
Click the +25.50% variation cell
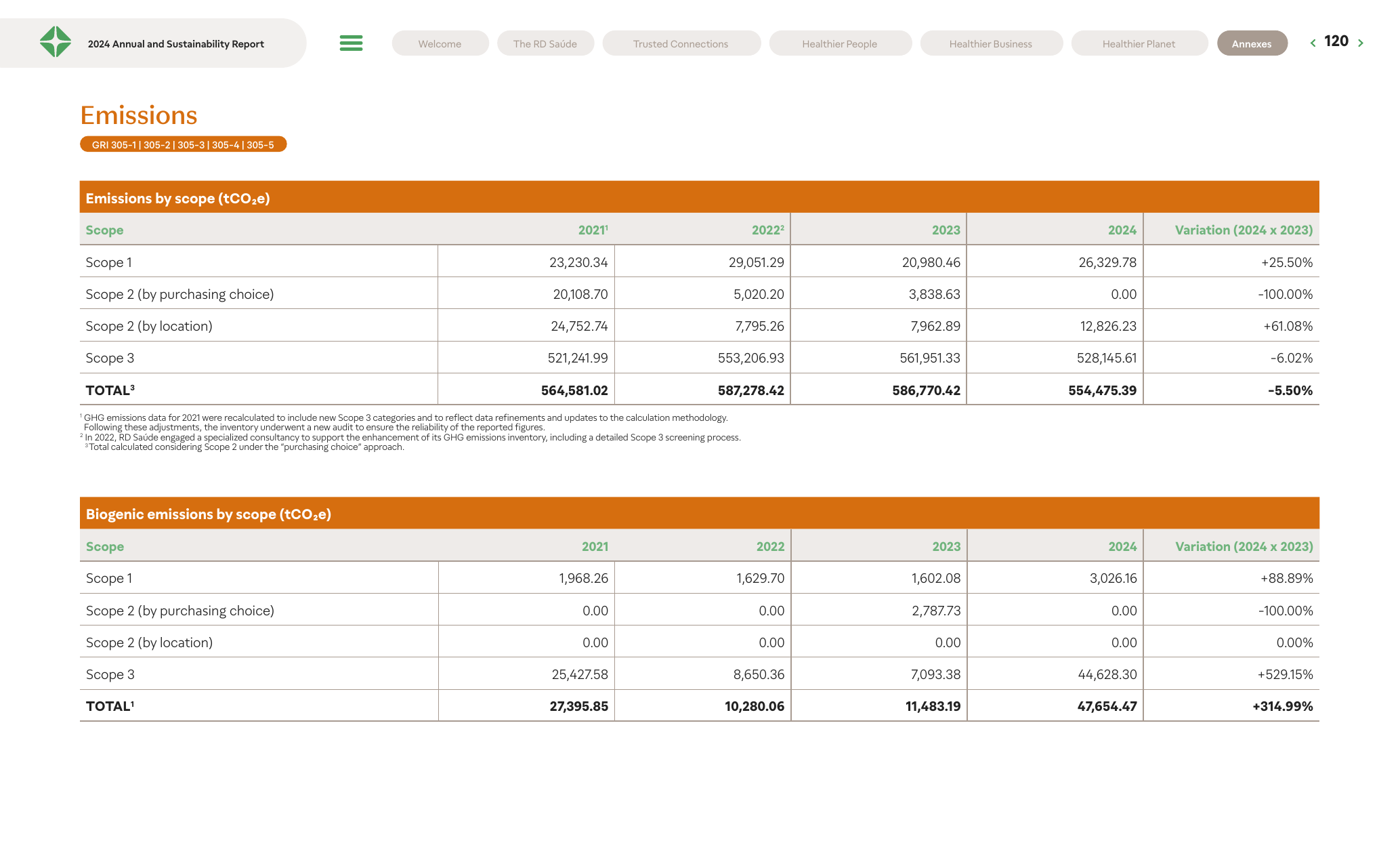click(1287, 262)
